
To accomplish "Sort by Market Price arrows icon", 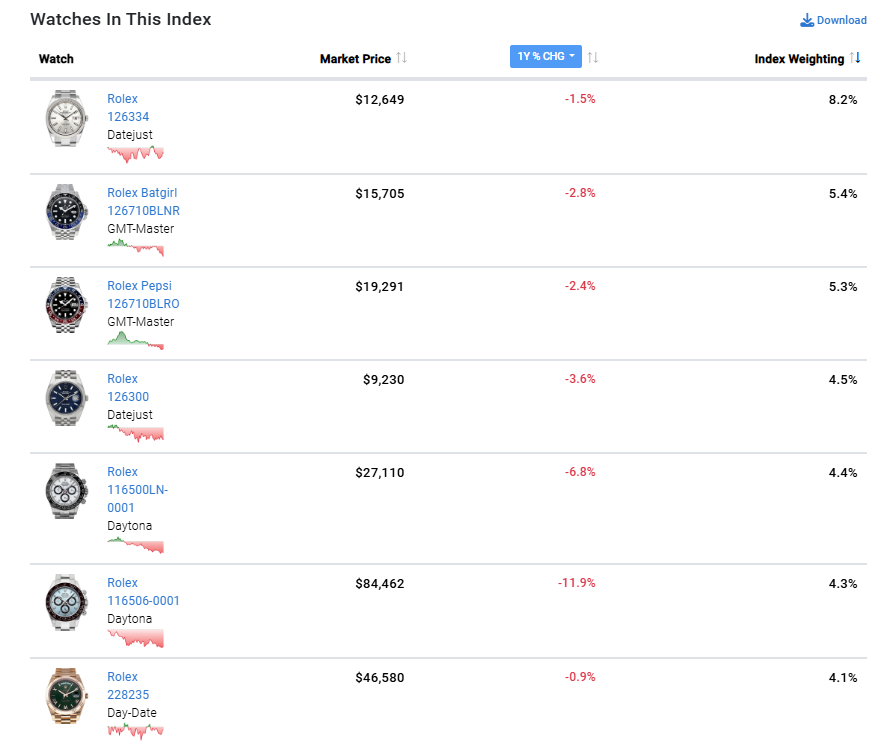I will (402, 58).
